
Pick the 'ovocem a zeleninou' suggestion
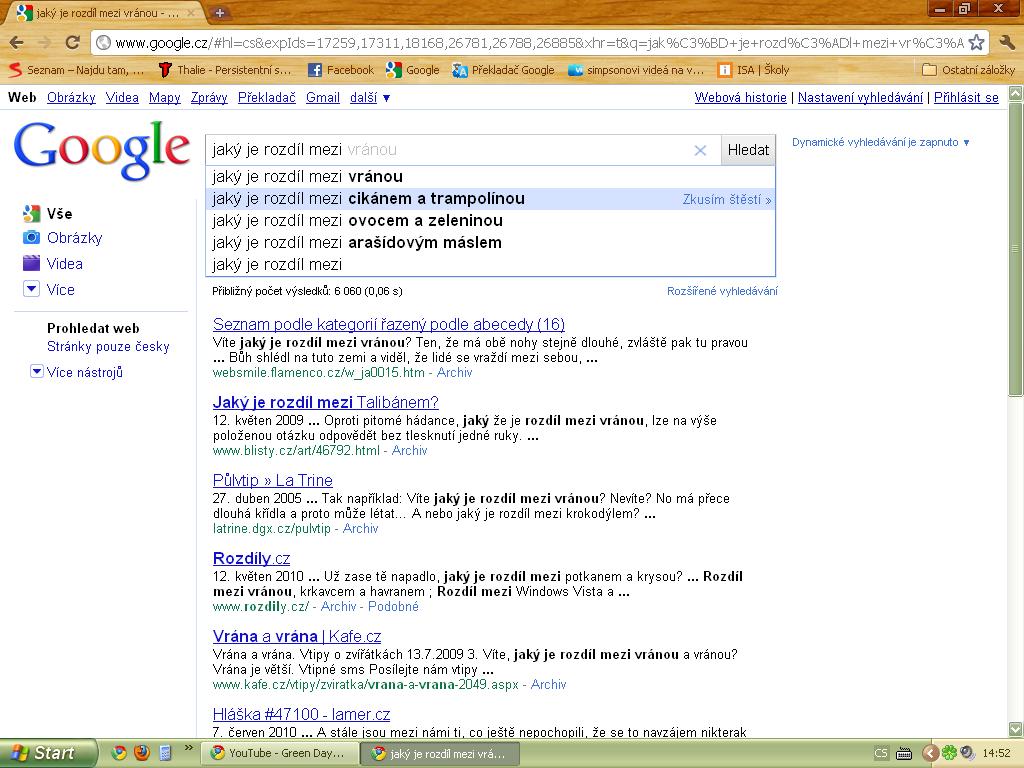425,221
